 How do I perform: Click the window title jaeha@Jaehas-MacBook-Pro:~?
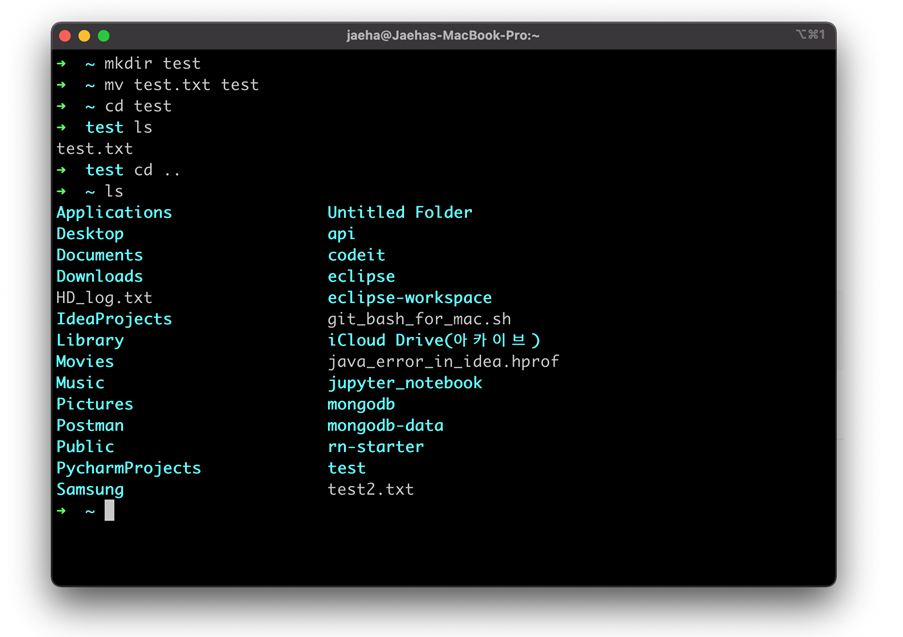pos(443,35)
